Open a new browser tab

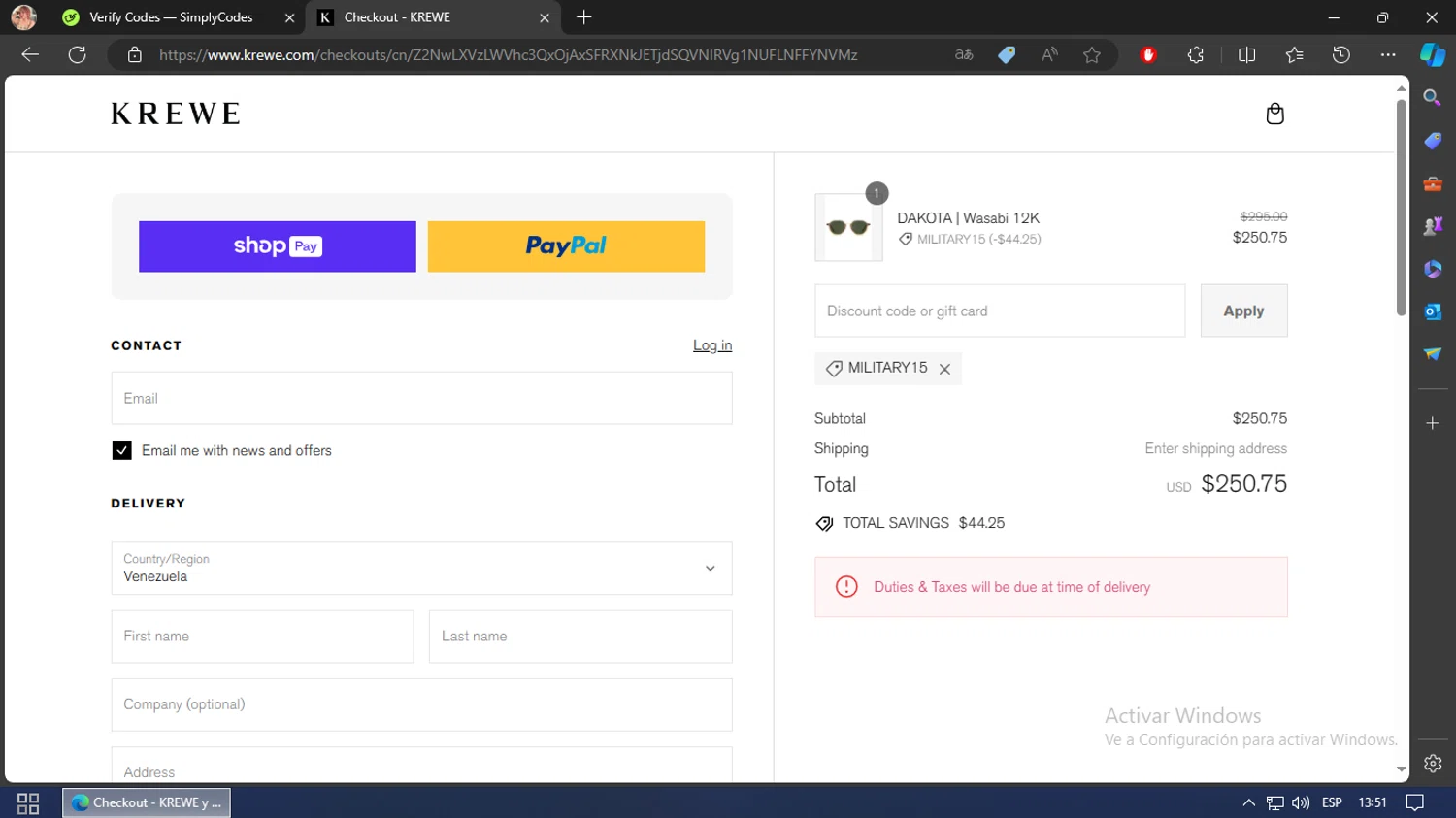pos(583,17)
